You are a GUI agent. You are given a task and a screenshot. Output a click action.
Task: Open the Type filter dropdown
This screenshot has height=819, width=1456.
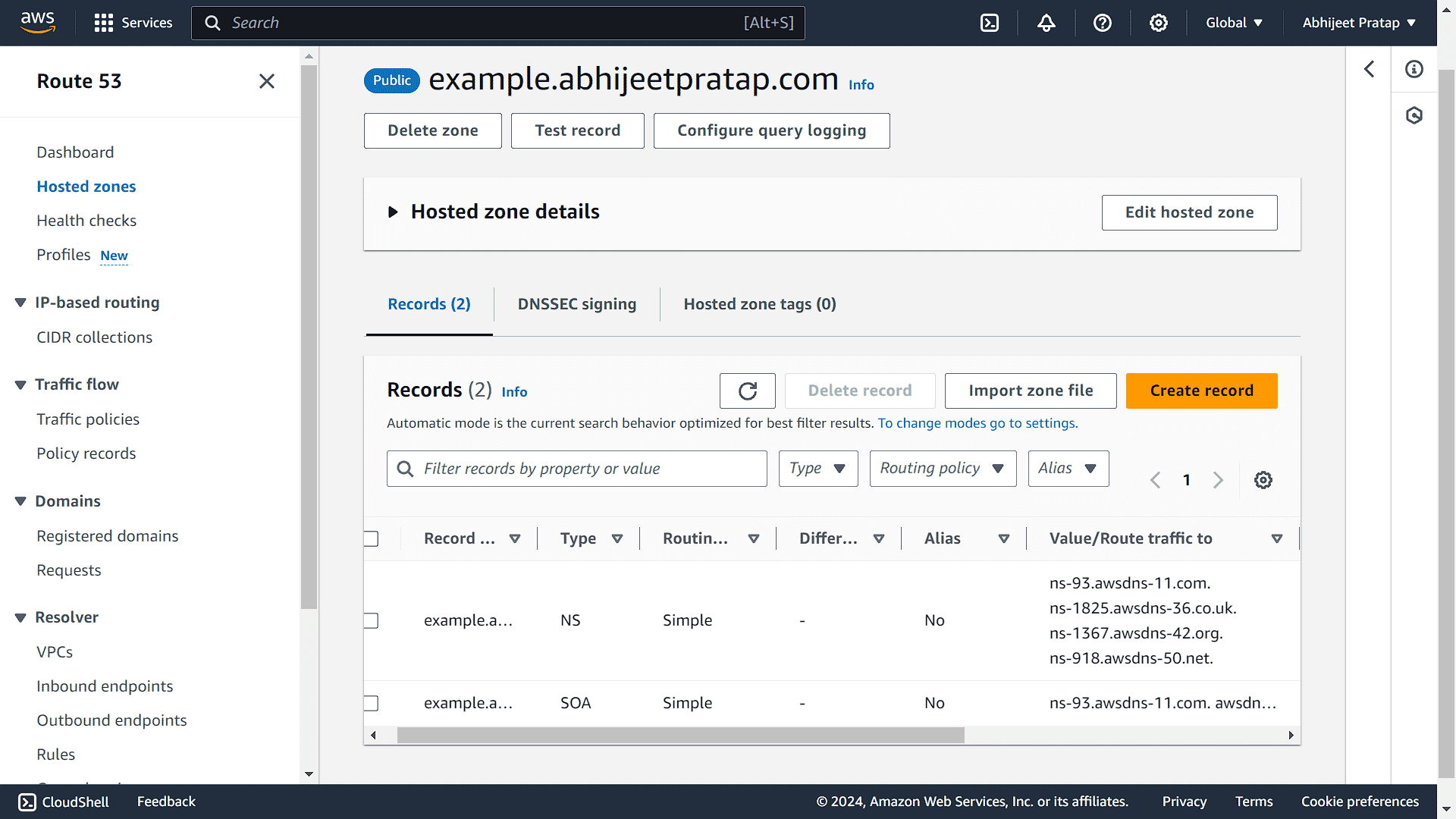pyautogui.click(x=817, y=469)
